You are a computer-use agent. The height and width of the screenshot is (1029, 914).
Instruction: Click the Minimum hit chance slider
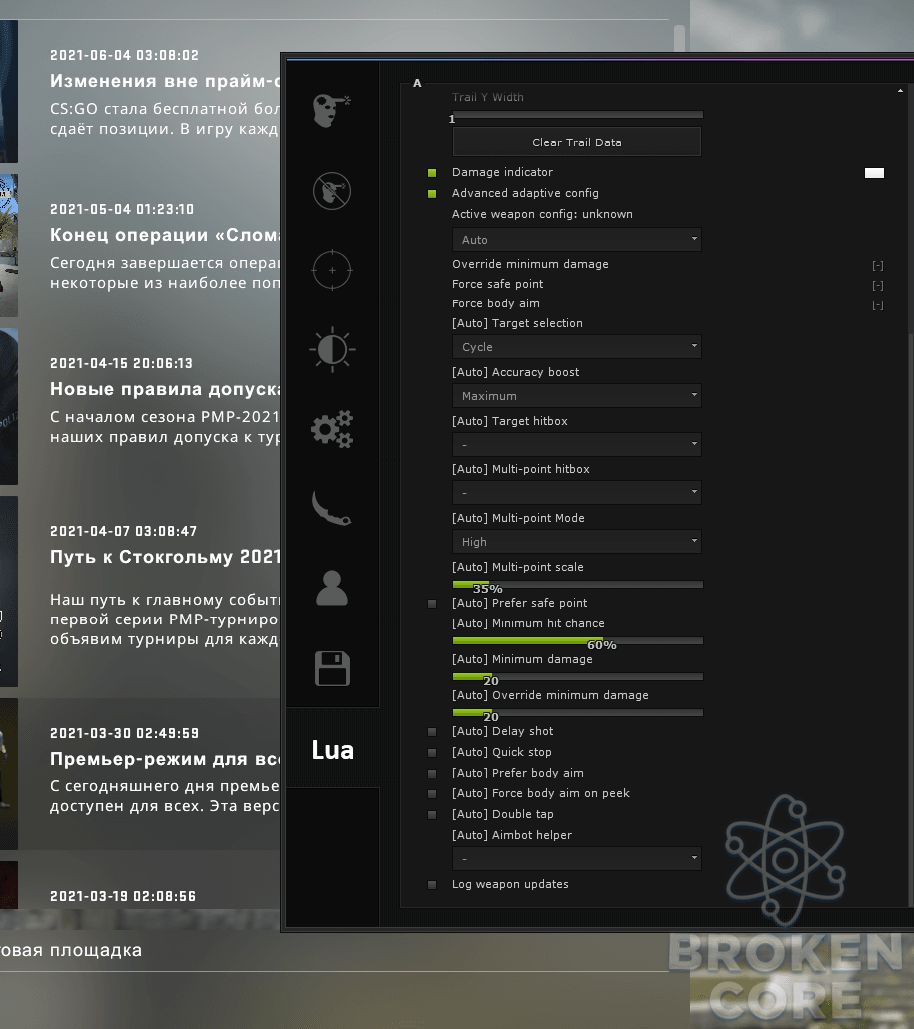[577, 640]
